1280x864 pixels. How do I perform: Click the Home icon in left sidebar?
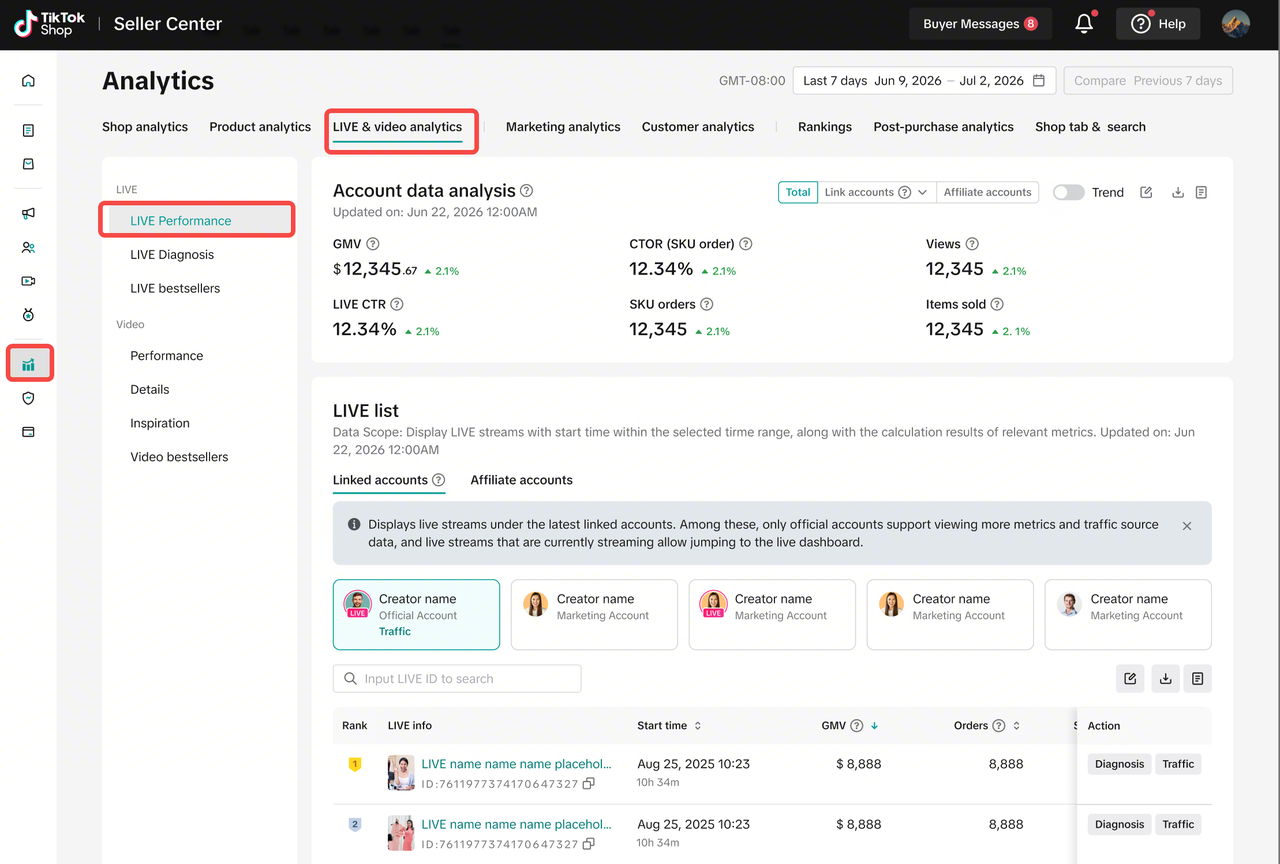(x=28, y=81)
